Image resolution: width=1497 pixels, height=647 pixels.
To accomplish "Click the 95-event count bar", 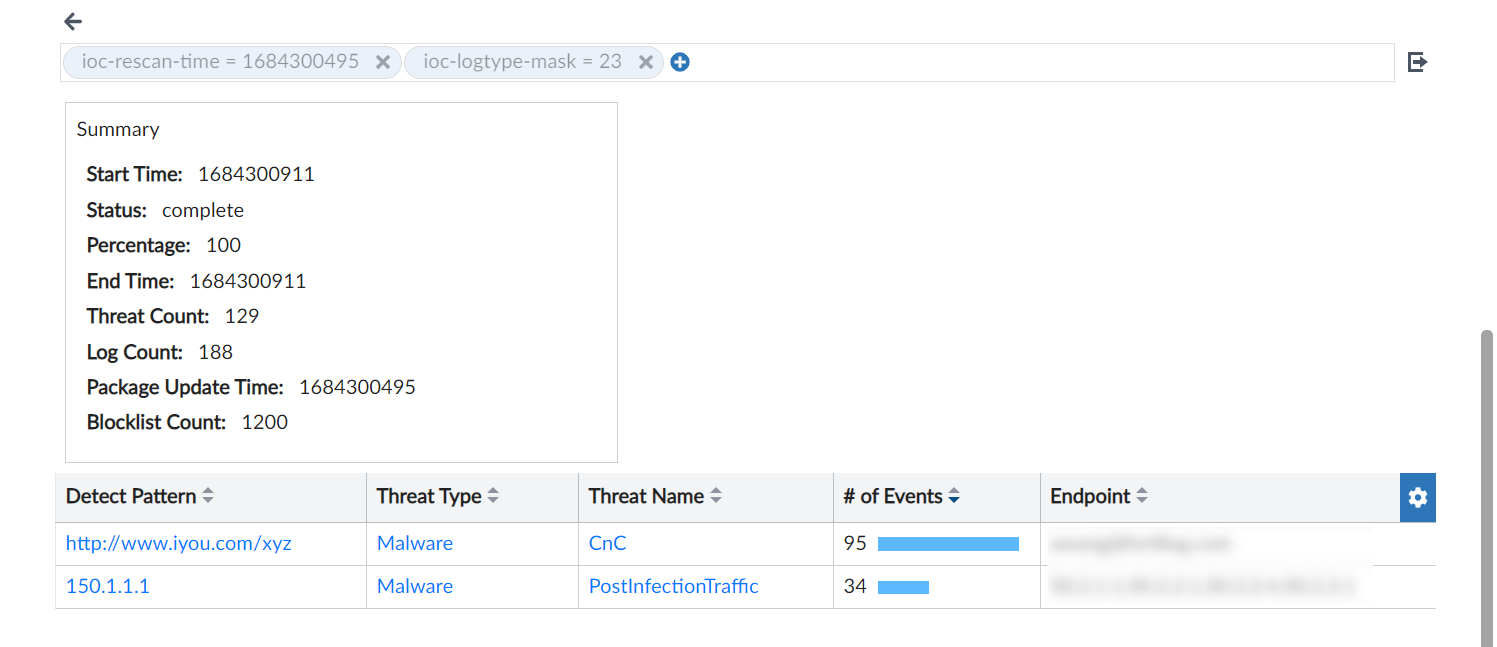I will pyautogui.click(x=947, y=543).
